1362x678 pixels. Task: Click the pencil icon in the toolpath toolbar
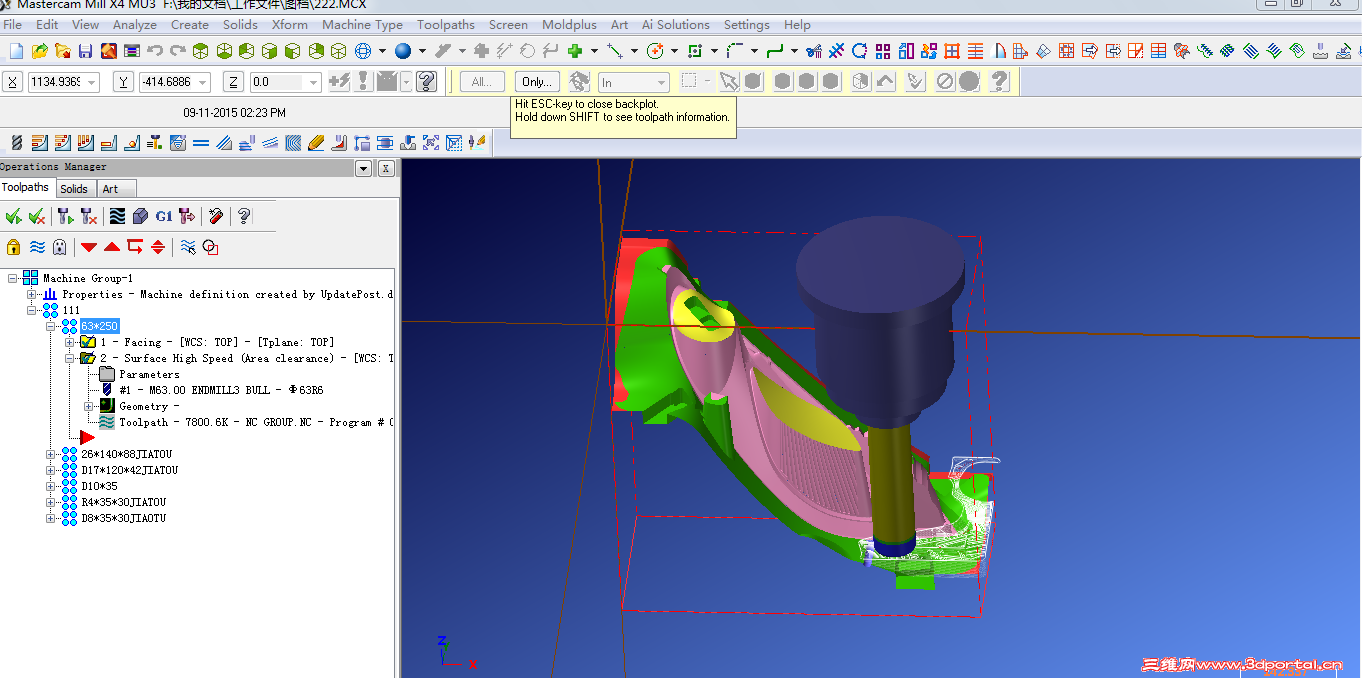(316, 143)
